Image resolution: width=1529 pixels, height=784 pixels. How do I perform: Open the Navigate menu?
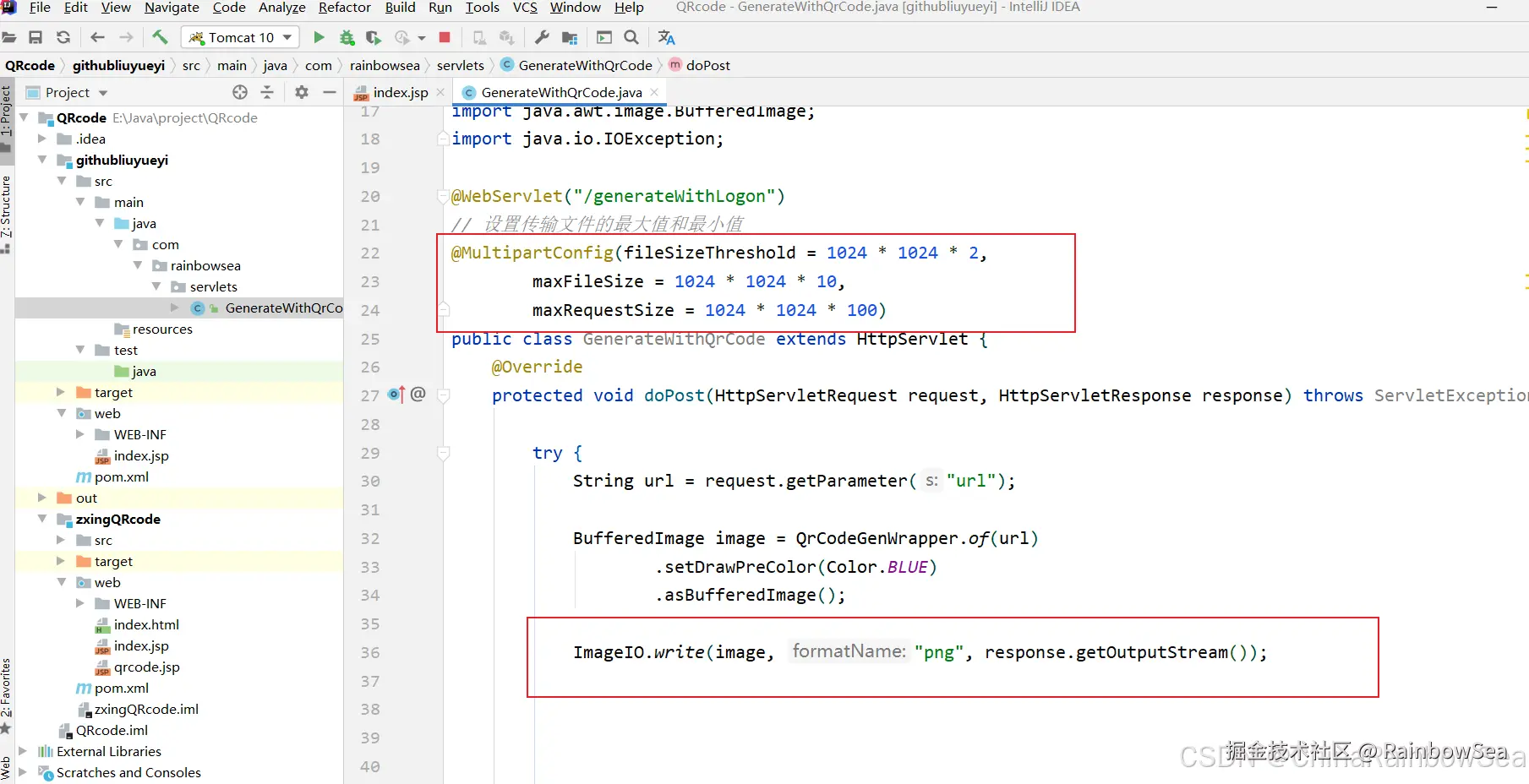click(x=172, y=8)
